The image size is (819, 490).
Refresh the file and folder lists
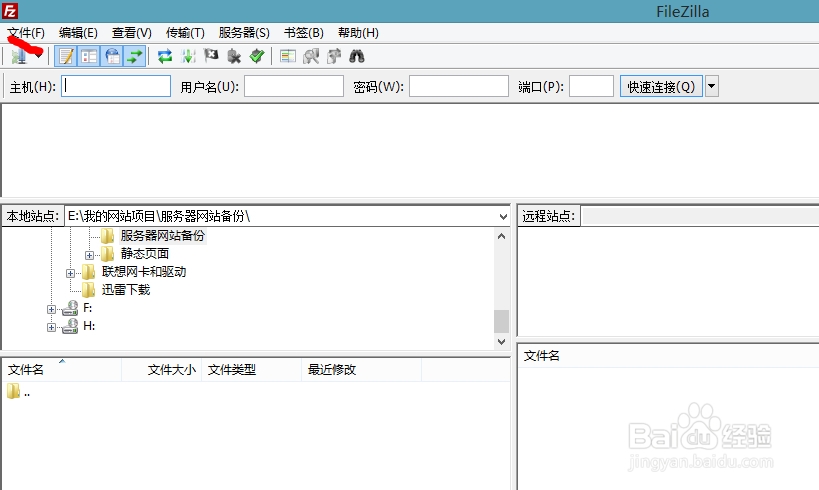pos(165,56)
